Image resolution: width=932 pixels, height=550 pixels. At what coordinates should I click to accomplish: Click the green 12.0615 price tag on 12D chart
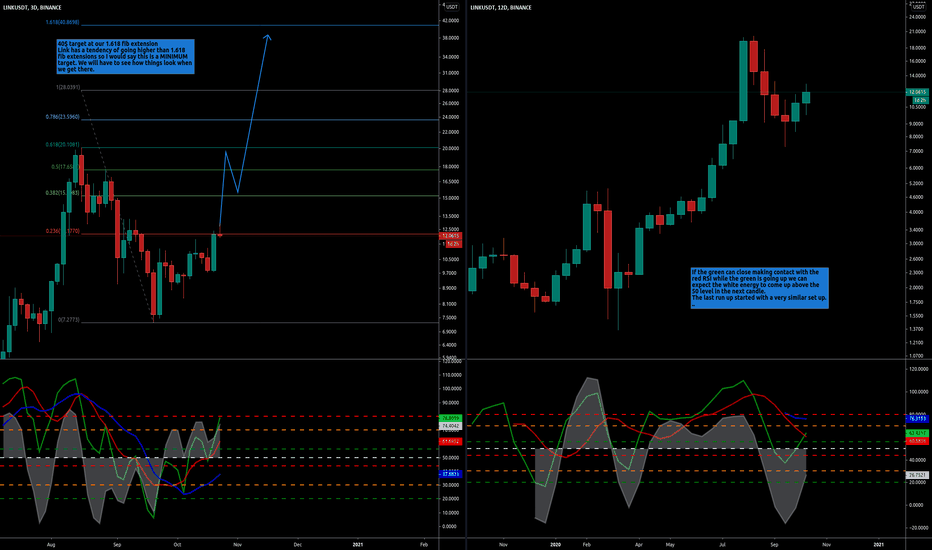point(917,92)
